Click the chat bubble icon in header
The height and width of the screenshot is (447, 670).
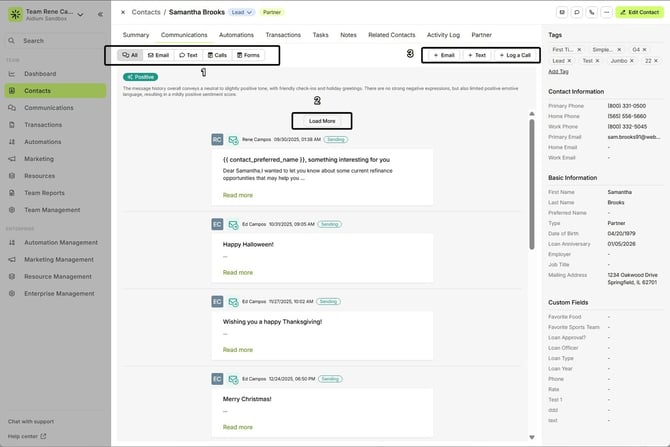pyautogui.click(x=577, y=12)
